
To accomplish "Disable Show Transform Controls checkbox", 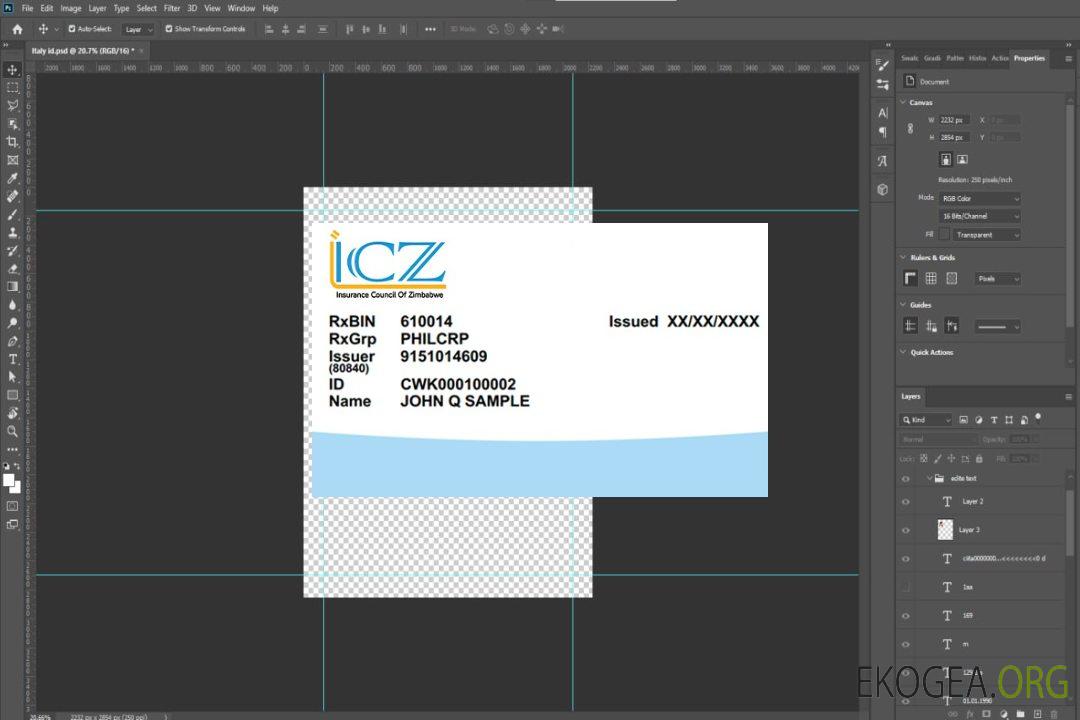I will pyautogui.click(x=169, y=29).
